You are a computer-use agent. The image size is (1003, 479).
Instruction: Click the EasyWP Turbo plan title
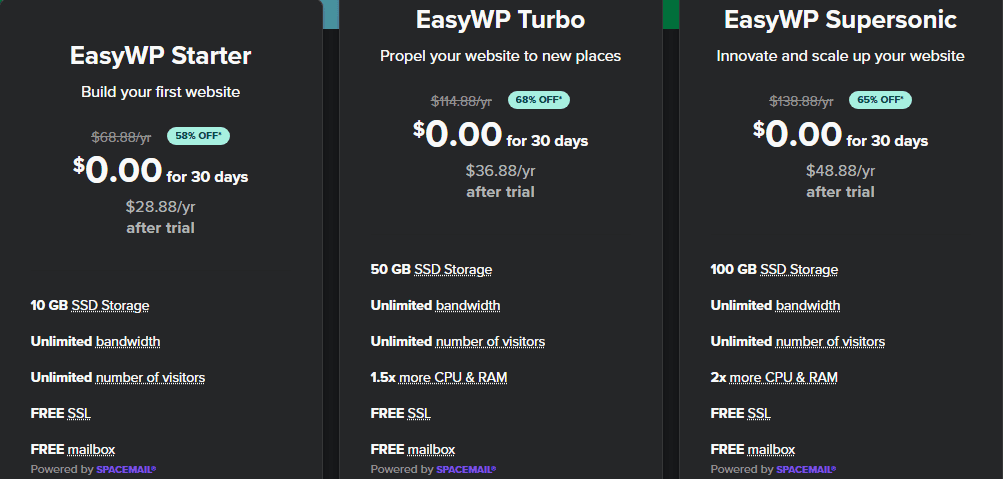click(500, 20)
